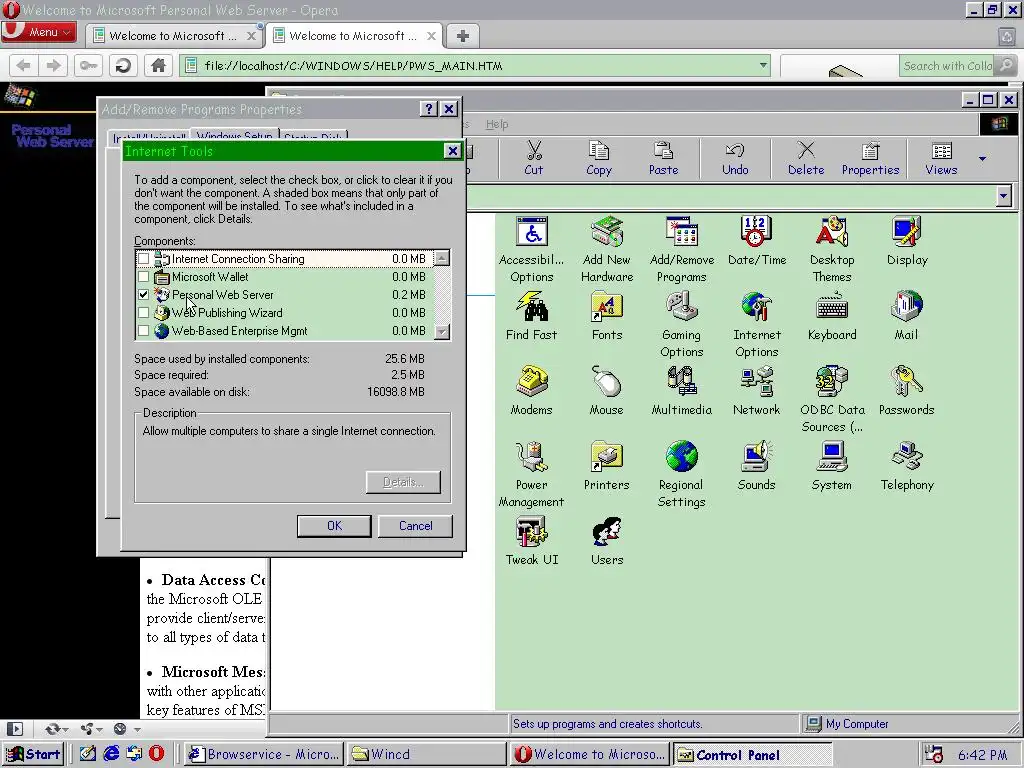Viewport: 1024px width, 768px height.
Task: Open Internet Options icon
Action: click(757, 324)
